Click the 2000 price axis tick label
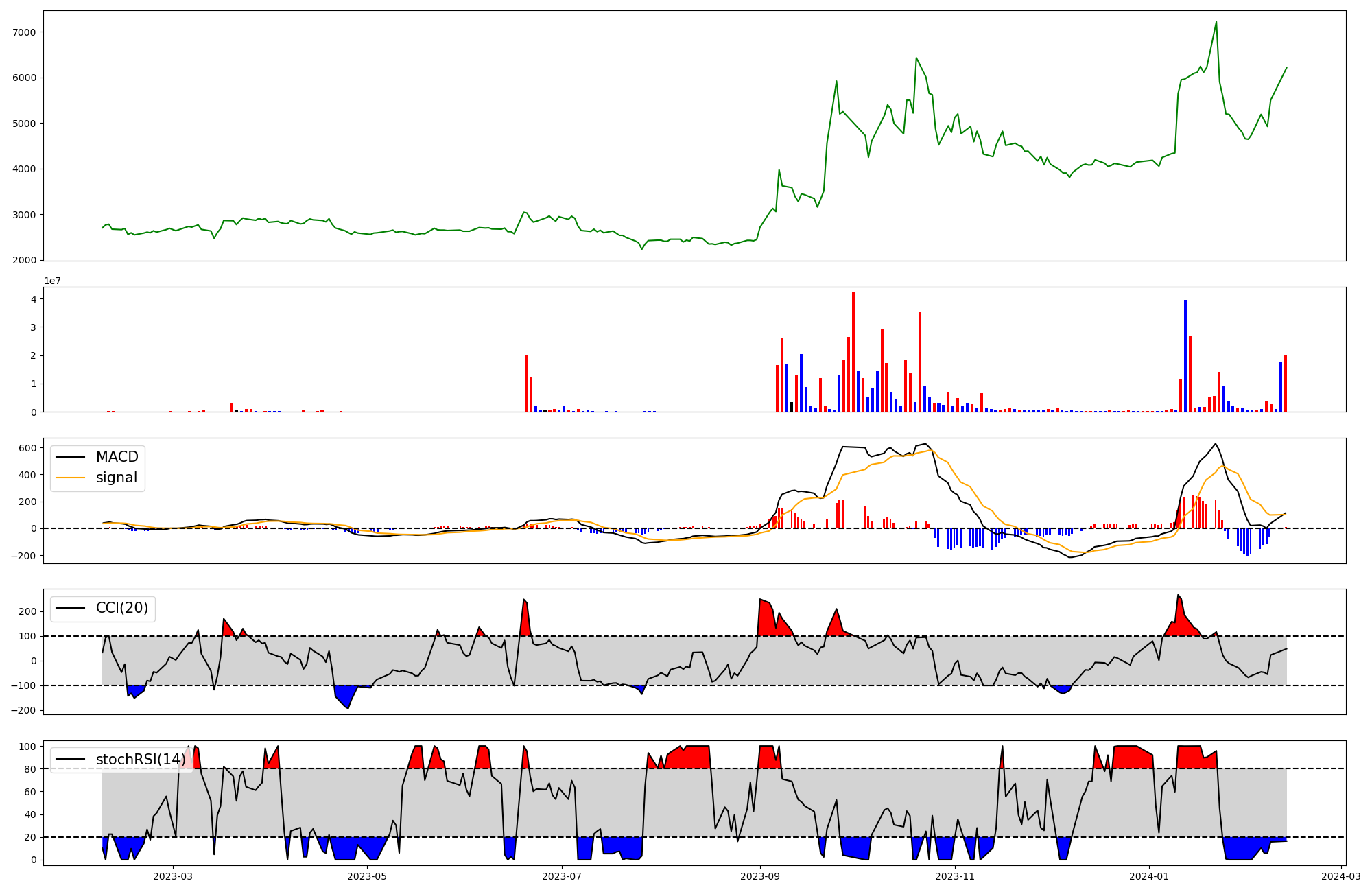Viewport: 1372px width, 892px height. [25, 260]
